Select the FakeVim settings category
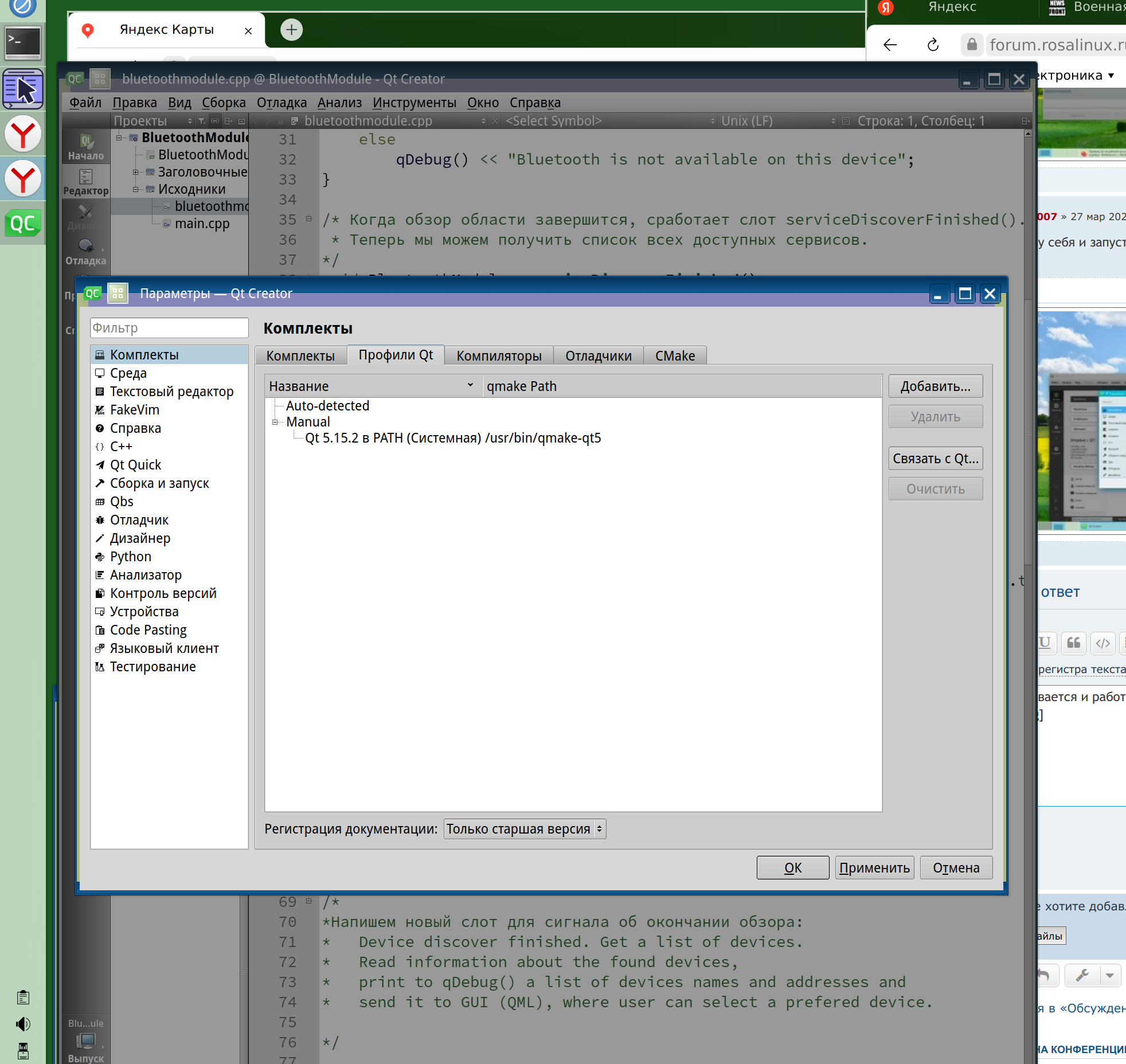Image resolution: width=1126 pixels, height=1064 pixels. pyautogui.click(x=134, y=410)
